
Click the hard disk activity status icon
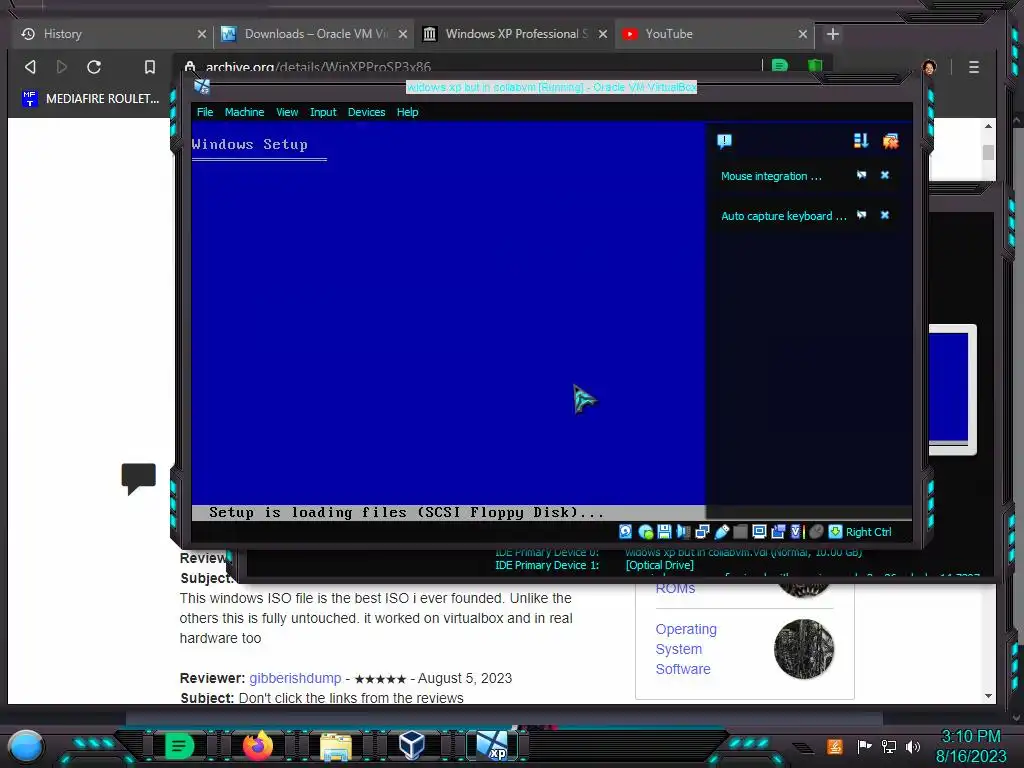[626, 532]
